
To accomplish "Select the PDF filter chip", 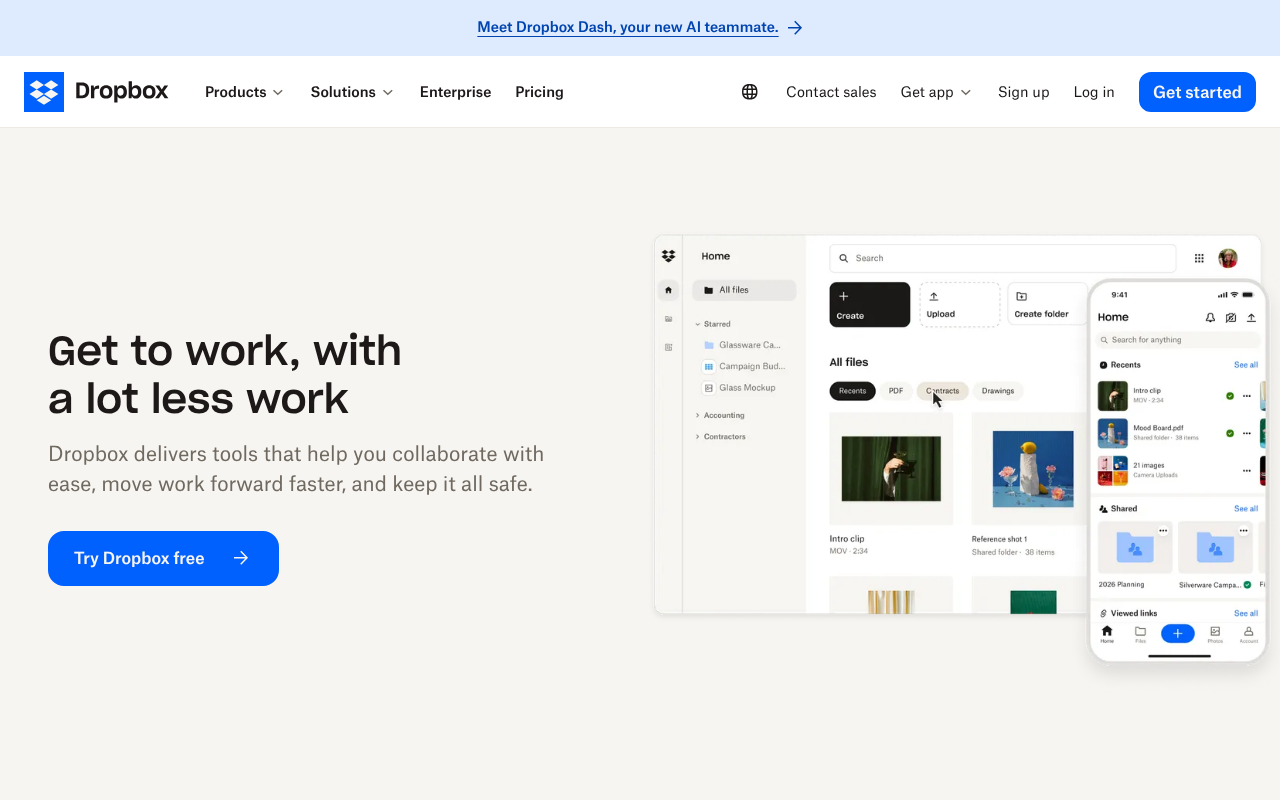I will 896,391.
